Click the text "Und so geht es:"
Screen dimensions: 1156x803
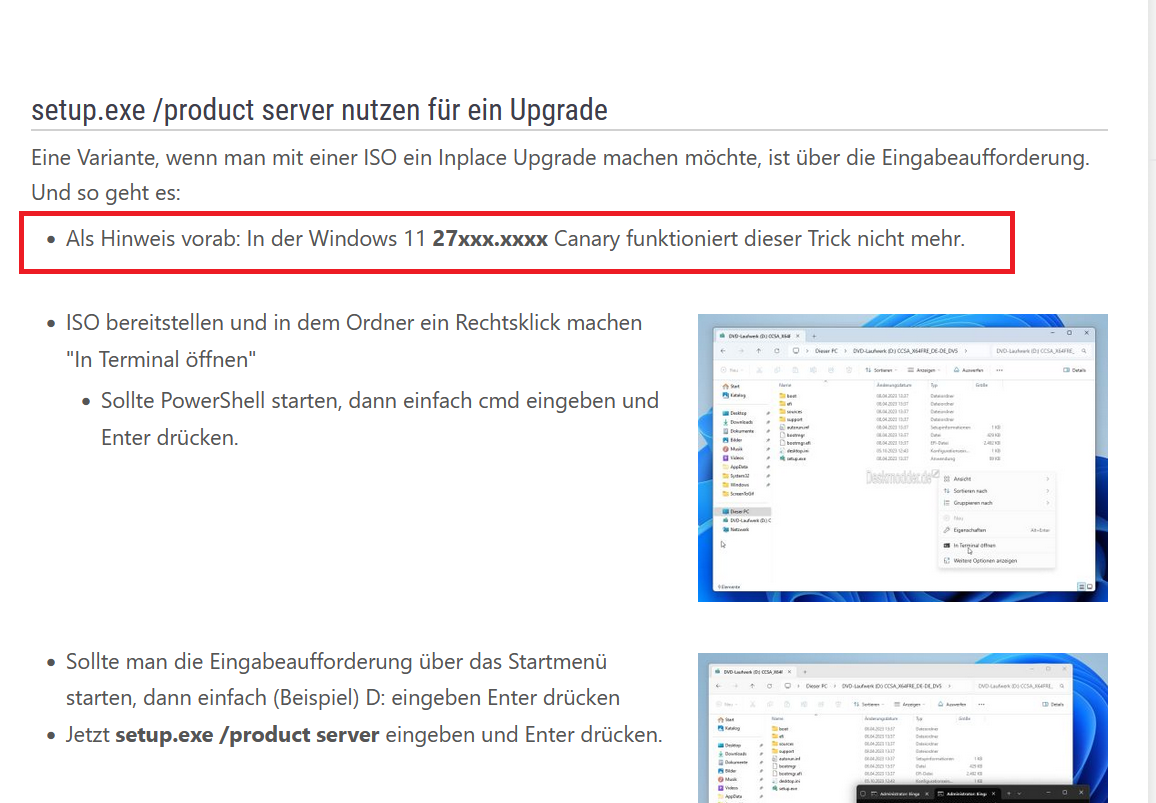coord(105,193)
